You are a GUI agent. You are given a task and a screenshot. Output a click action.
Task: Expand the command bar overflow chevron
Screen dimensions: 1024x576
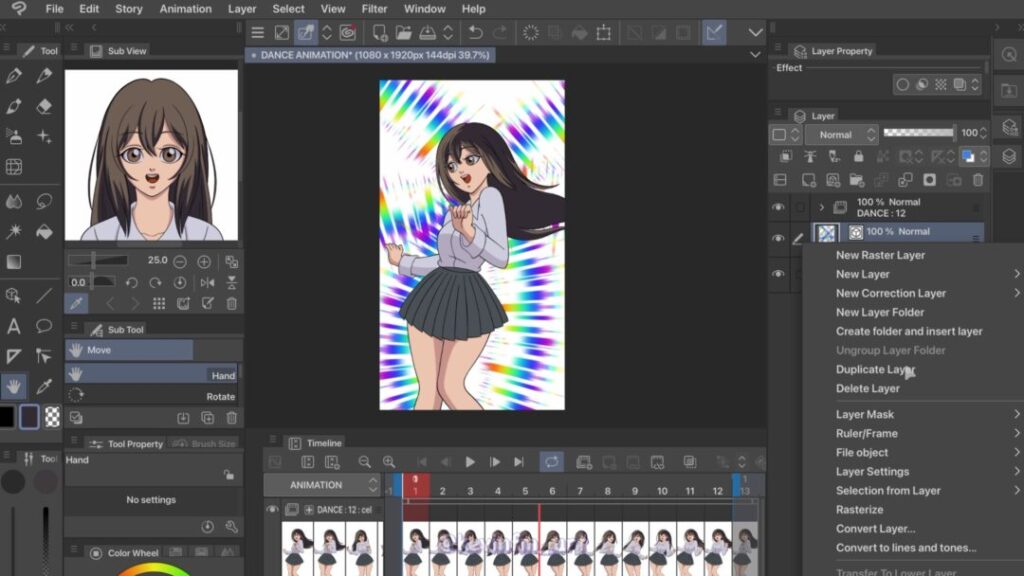[x=756, y=32]
